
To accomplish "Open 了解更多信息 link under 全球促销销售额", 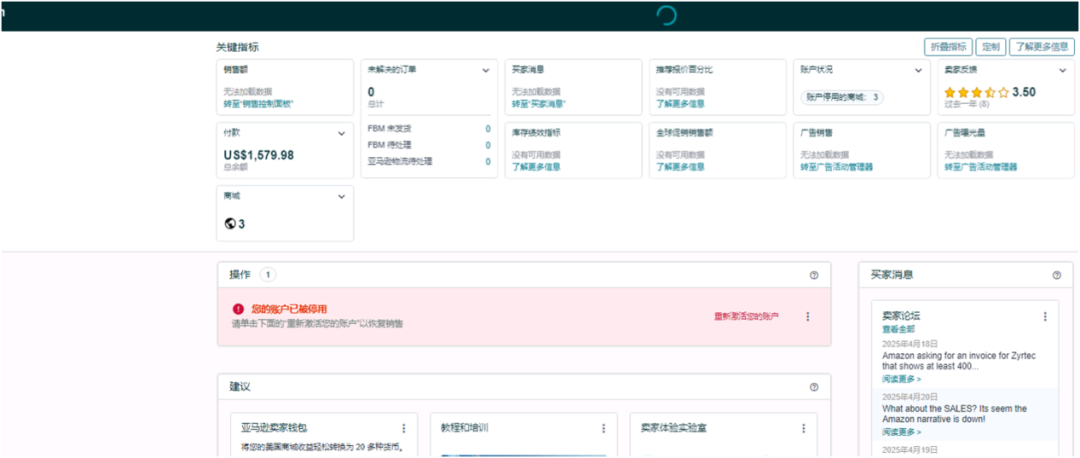I will 681,167.
